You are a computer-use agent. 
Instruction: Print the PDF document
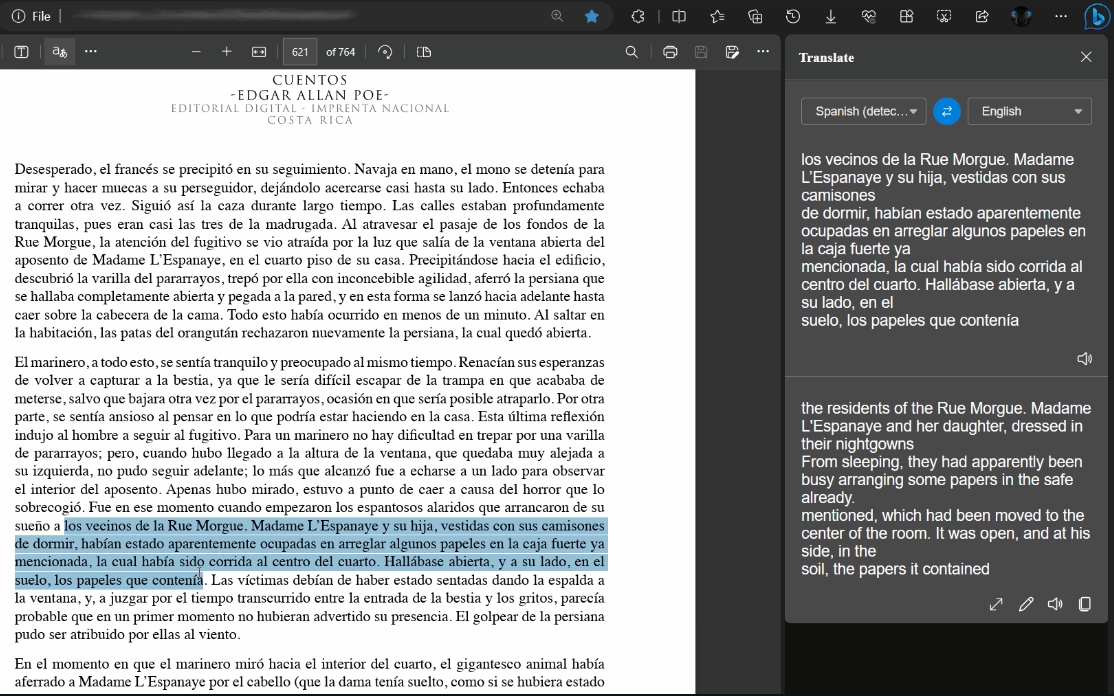click(670, 52)
